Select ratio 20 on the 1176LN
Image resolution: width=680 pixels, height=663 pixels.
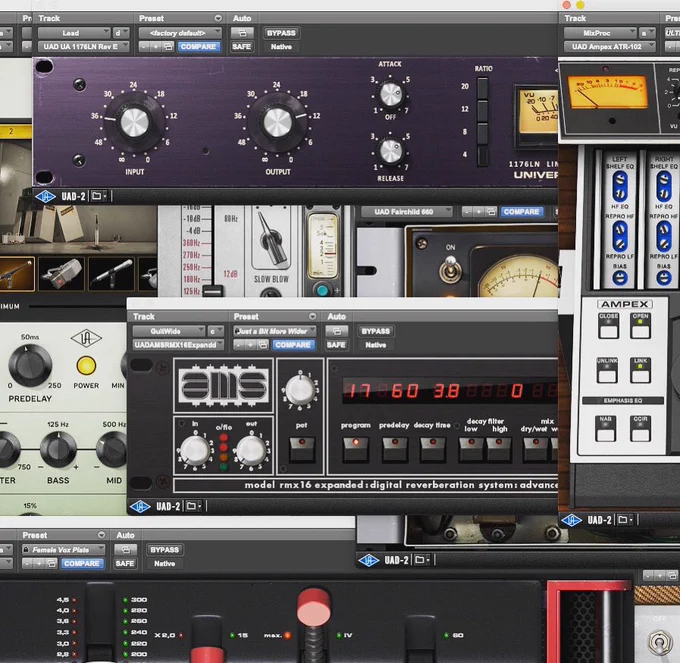[482, 87]
